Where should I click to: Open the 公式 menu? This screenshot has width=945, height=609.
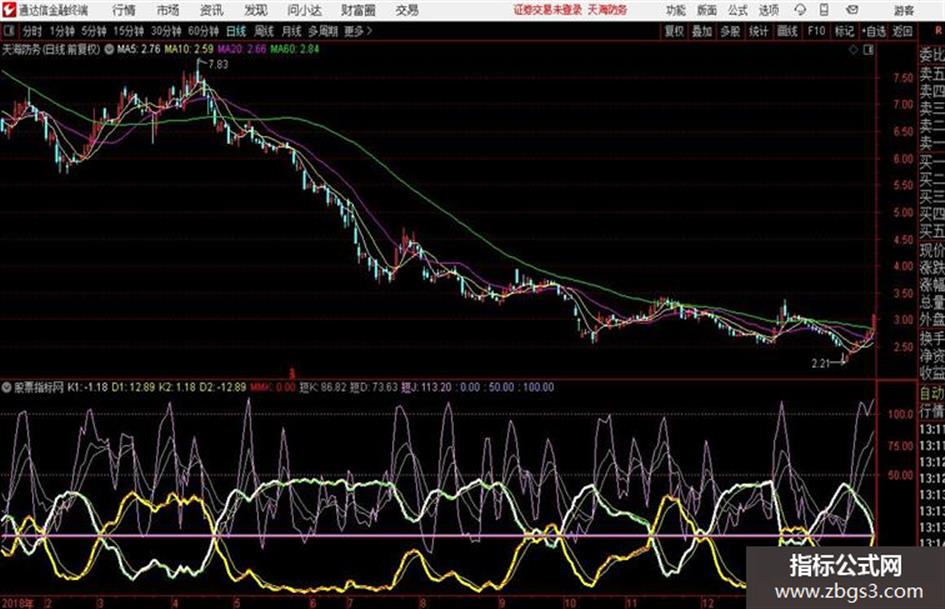[737, 10]
